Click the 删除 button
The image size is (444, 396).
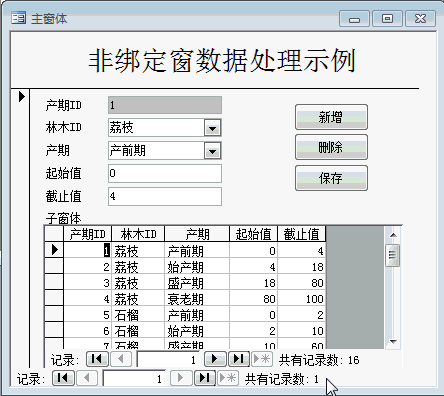[x=331, y=147]
